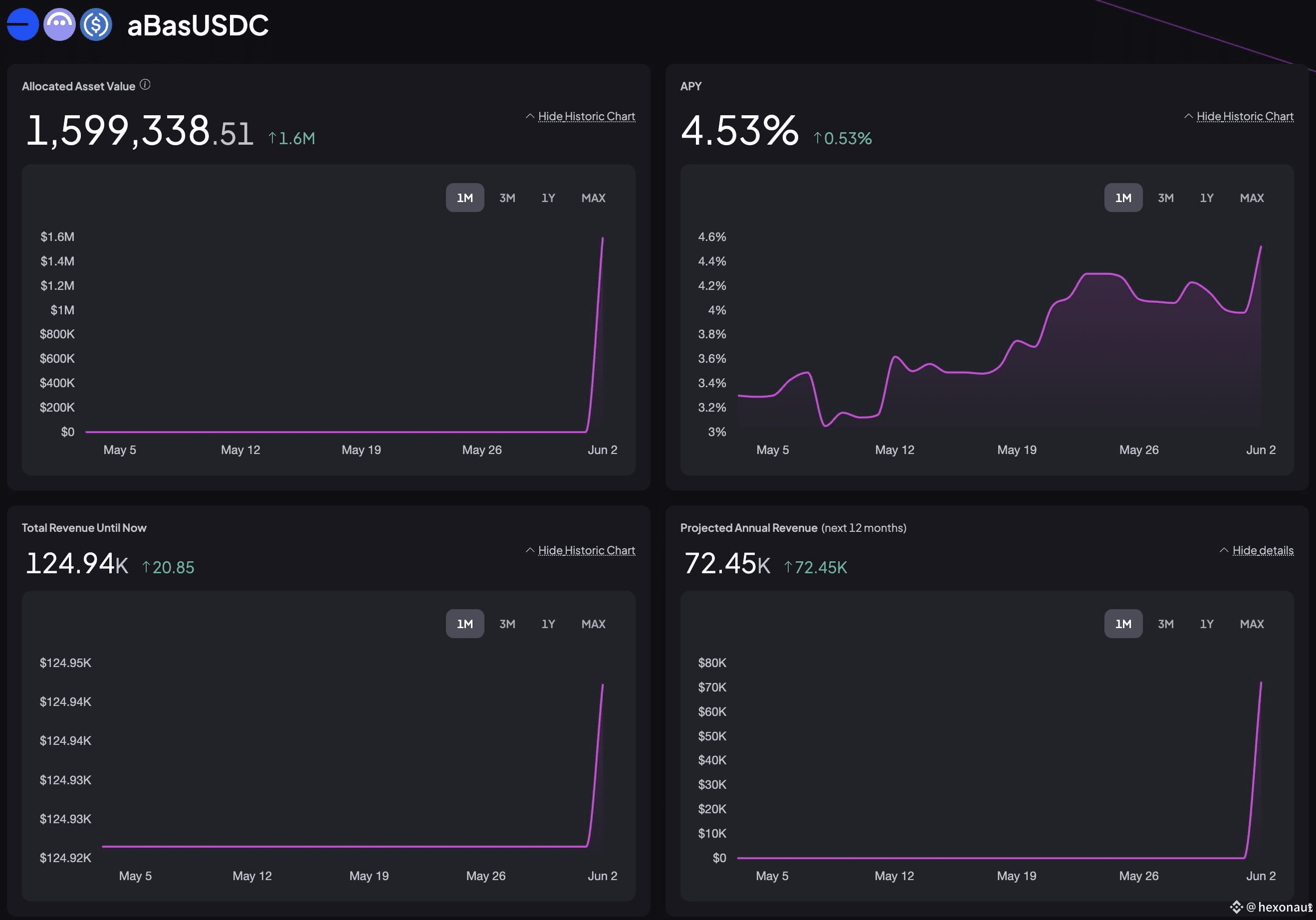This screenshot has height=920, width=1316.
Task: Click the ↑20.85 revenue change indicator
Action: 168,567
